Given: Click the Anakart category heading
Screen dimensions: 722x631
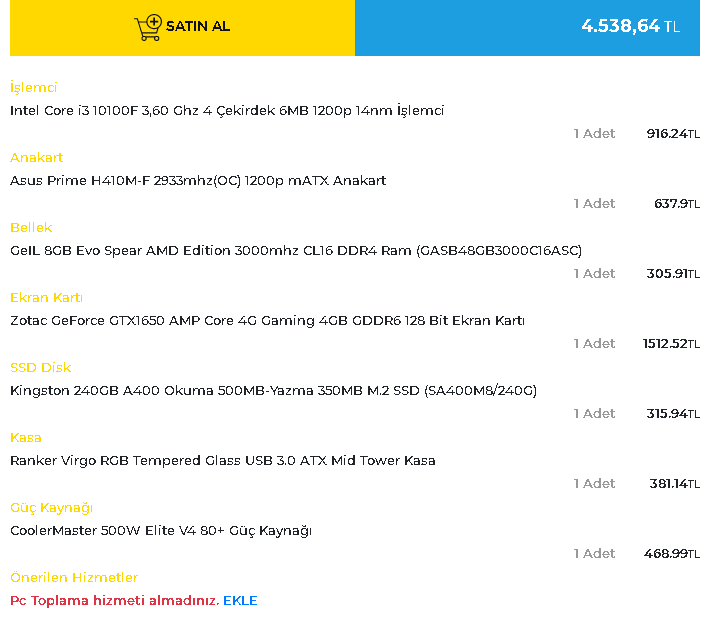Looking at the screenshot, I should click(36, 158).
